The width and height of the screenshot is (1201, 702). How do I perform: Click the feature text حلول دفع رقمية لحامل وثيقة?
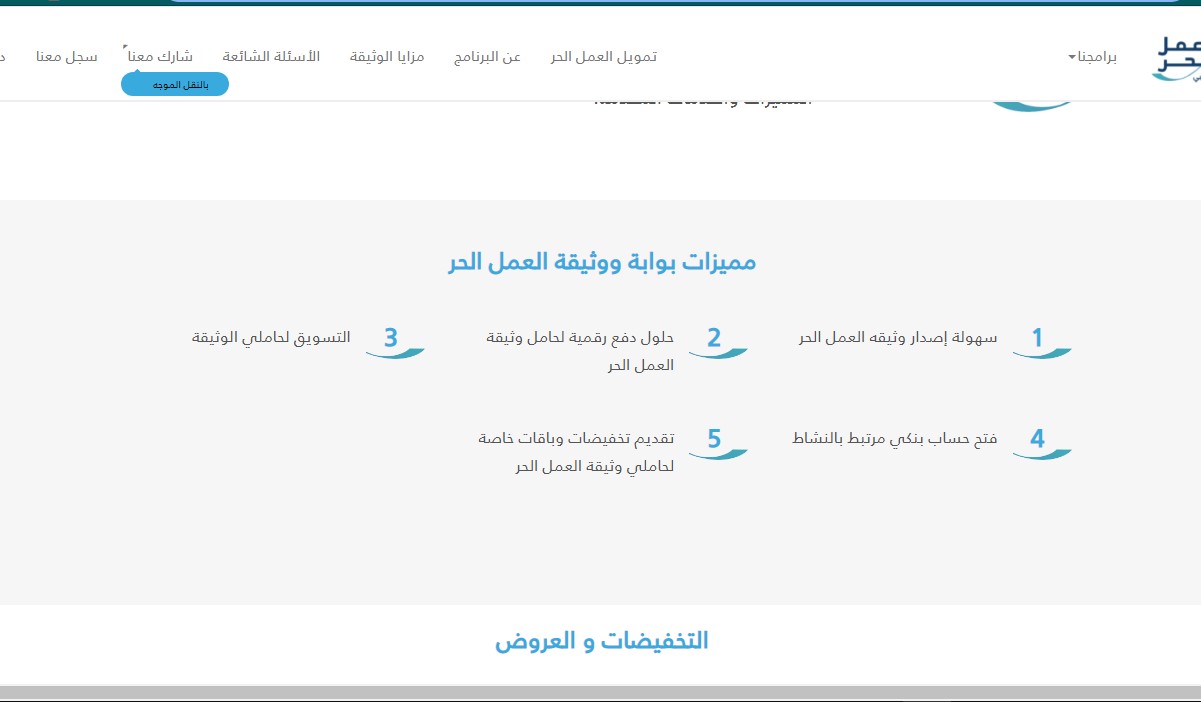tap(580, 338)
